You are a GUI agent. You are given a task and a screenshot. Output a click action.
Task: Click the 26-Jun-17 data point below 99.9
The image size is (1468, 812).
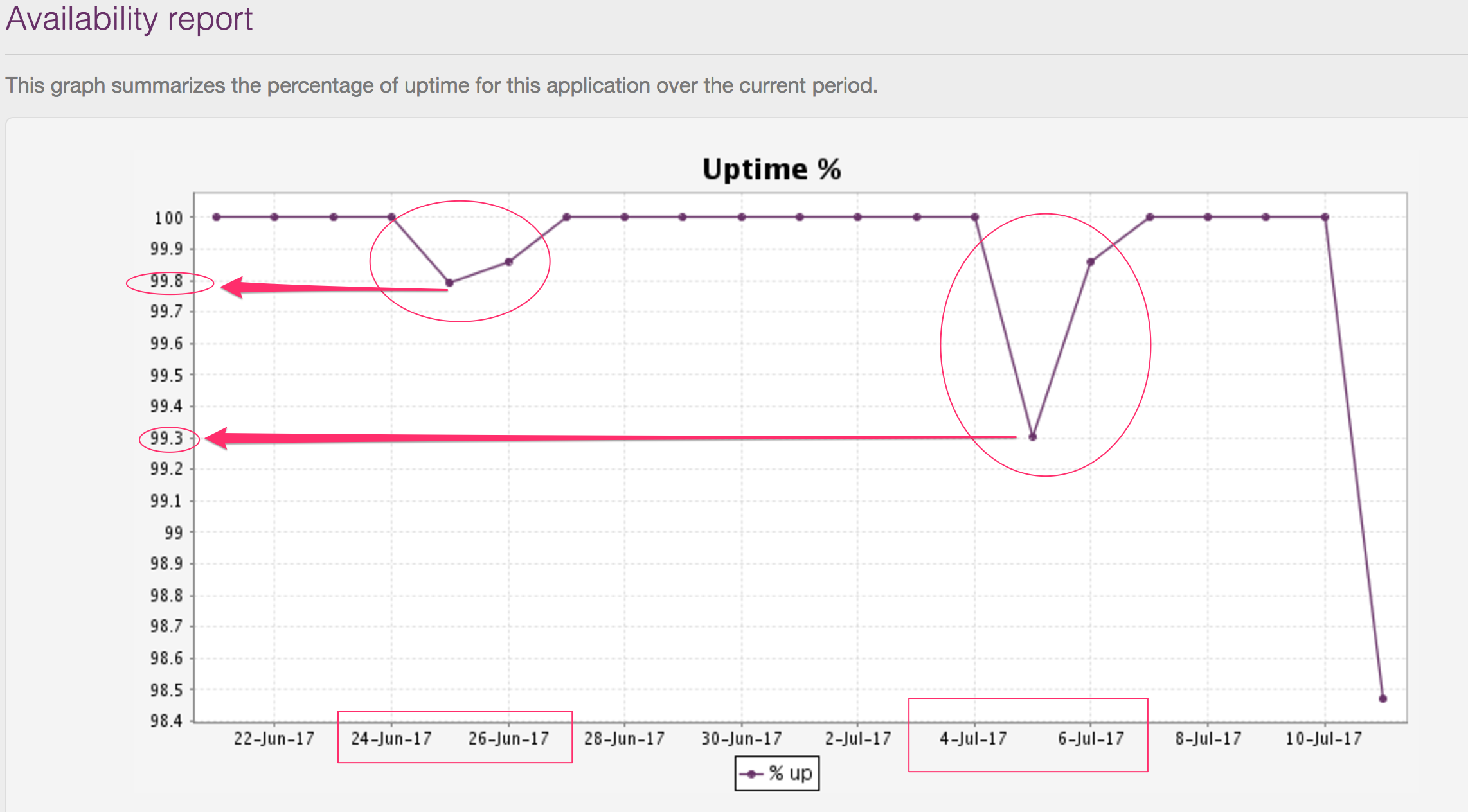tap(508, 261)
